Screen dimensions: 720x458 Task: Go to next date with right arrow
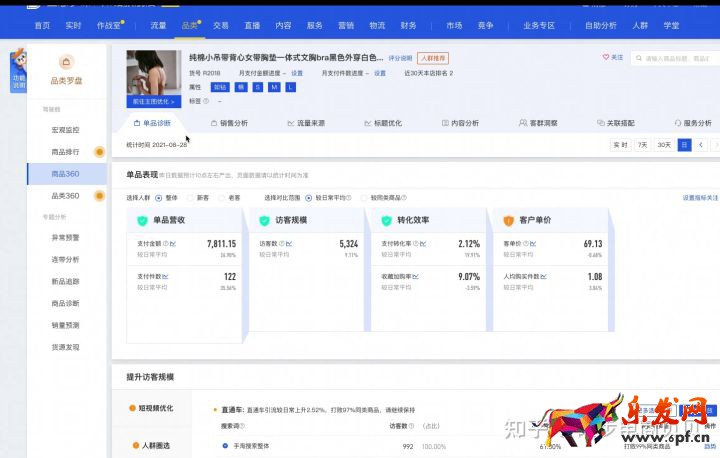click(715, 145)
